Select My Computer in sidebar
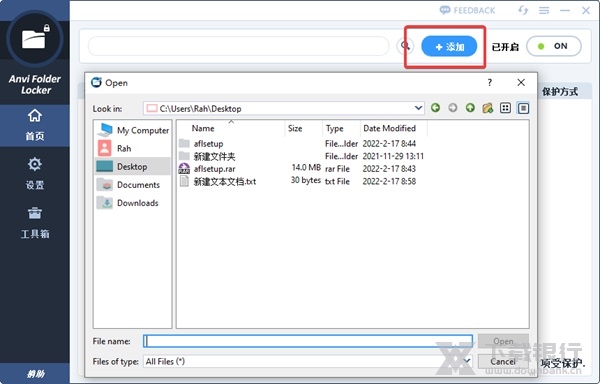The image size is (600, 384). pos(132,130)
